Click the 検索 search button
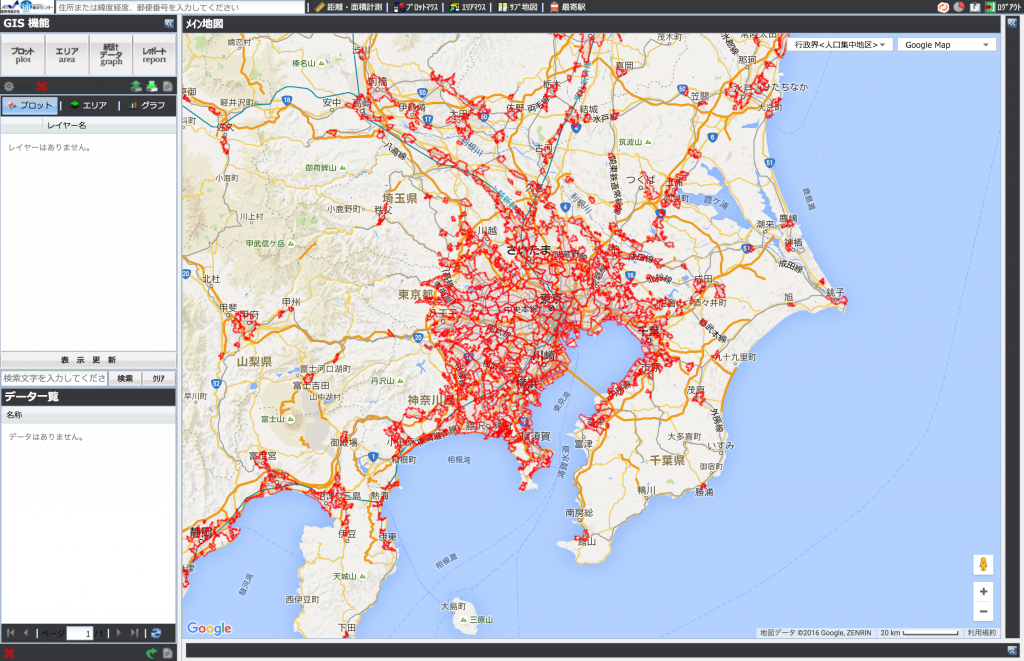This screenshot has height=661, width=1024. pyautogui.click(x=124, y=378)
